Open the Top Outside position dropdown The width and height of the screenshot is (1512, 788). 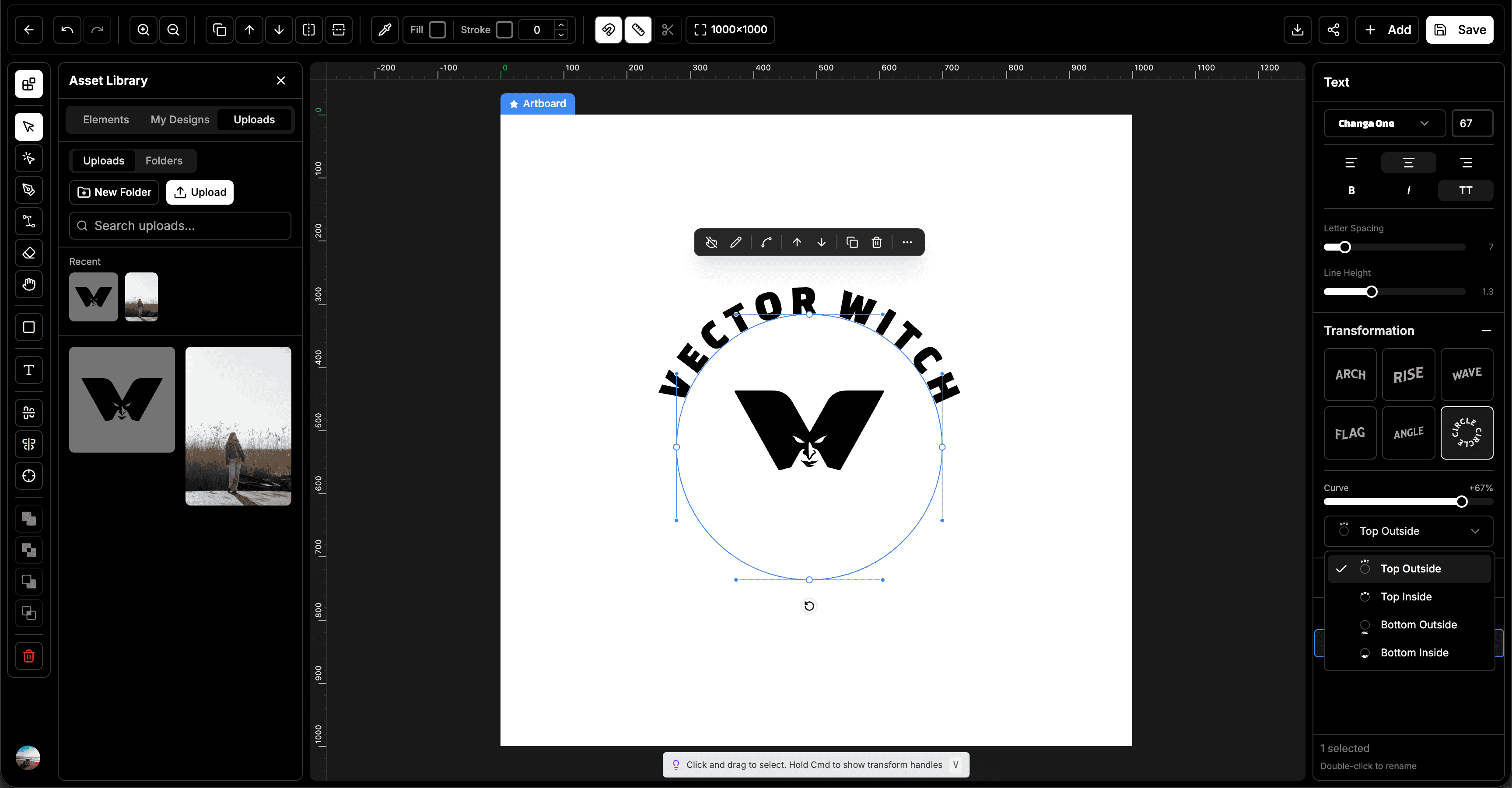pyautogui.click(x=1409, y=531)
